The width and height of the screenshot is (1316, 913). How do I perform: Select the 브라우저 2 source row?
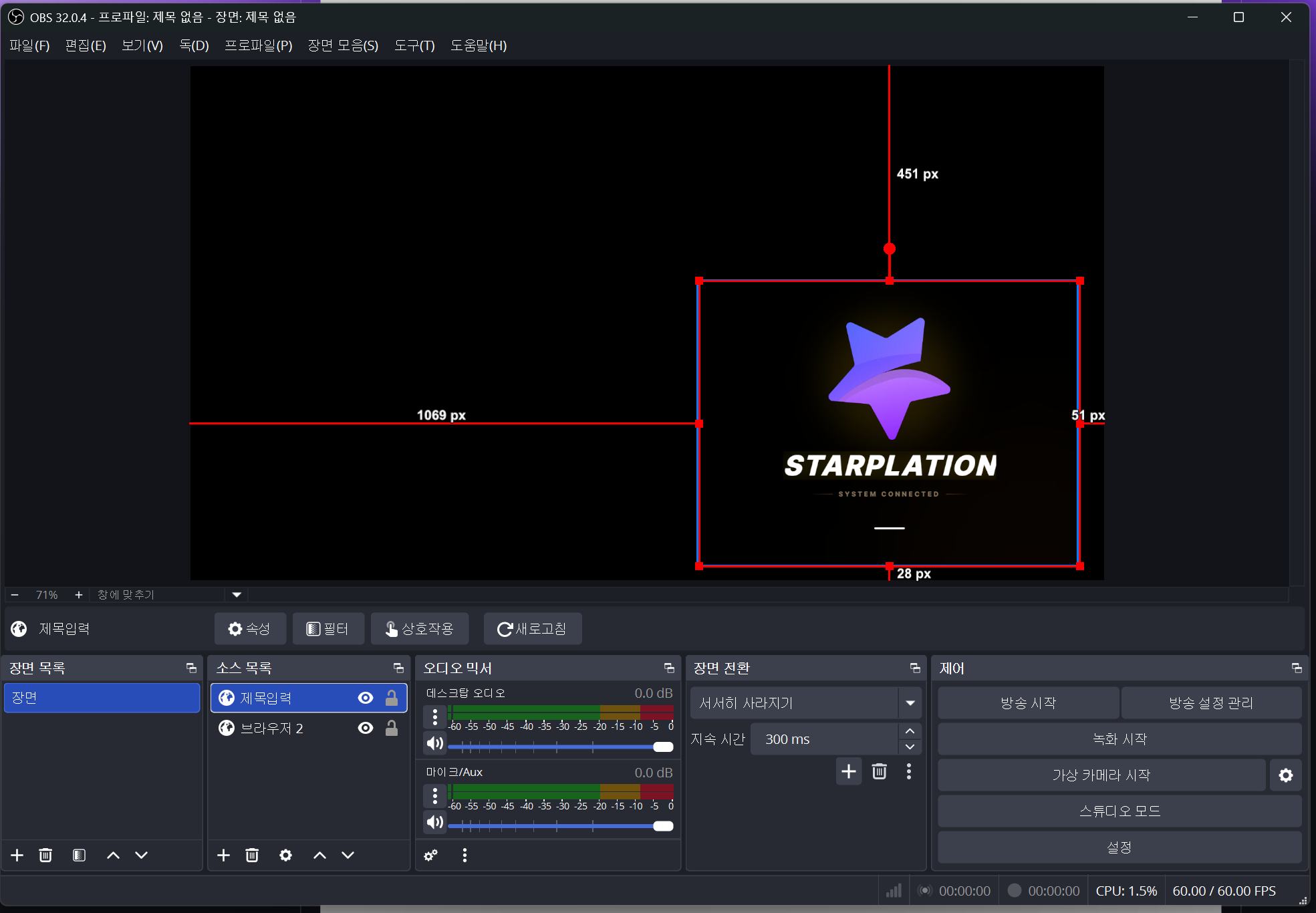coord(309,728)
